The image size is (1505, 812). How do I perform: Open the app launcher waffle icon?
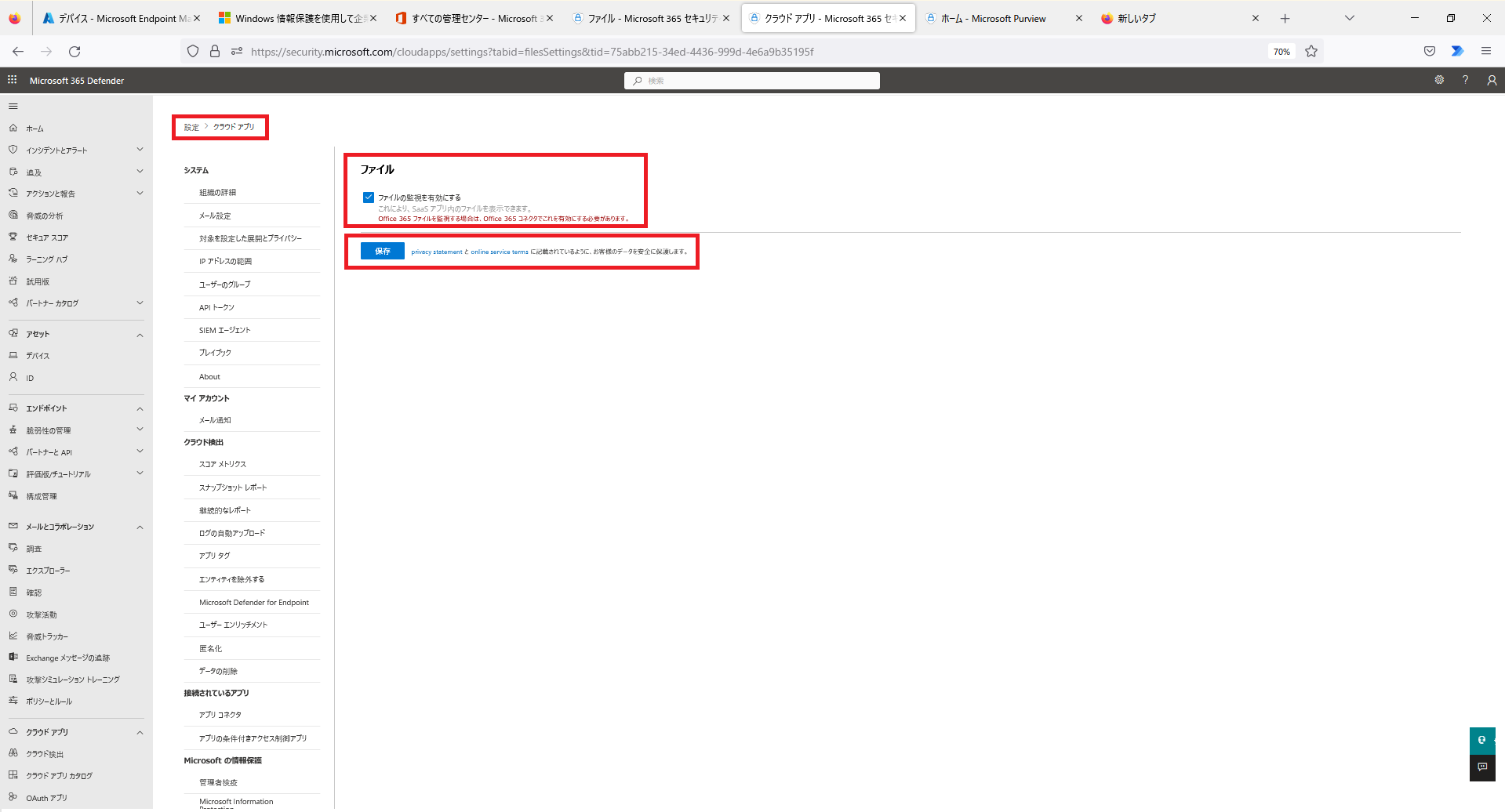[x=12, y=80]
